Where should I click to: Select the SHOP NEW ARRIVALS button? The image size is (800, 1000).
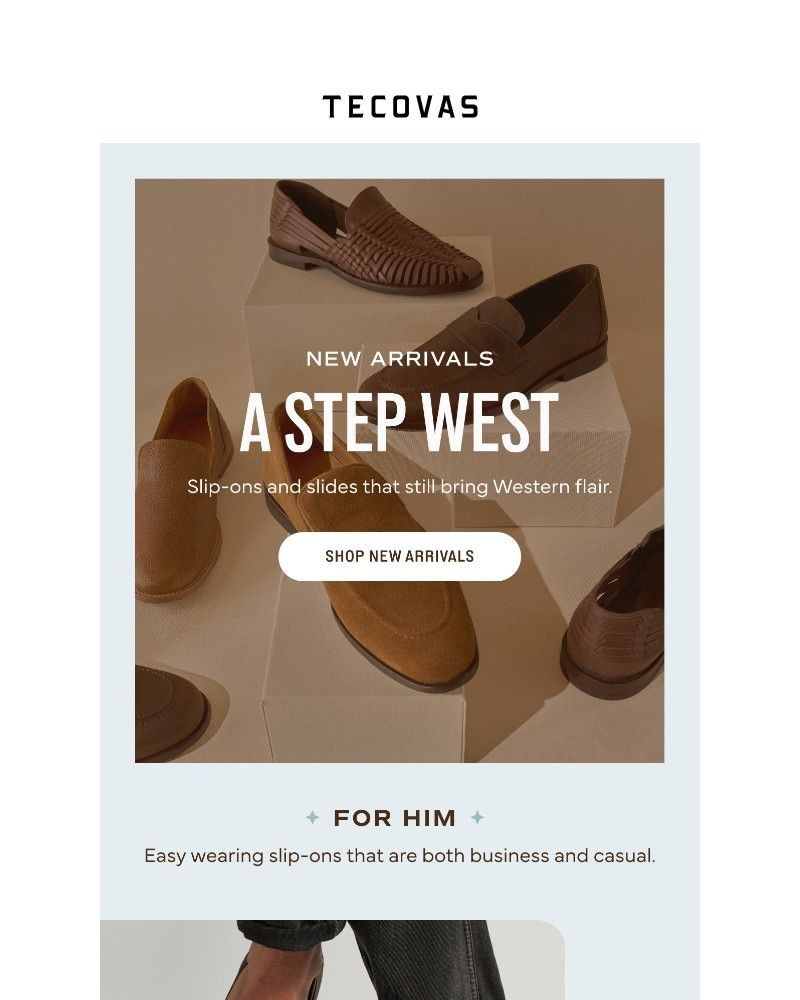tap(399, 558)
